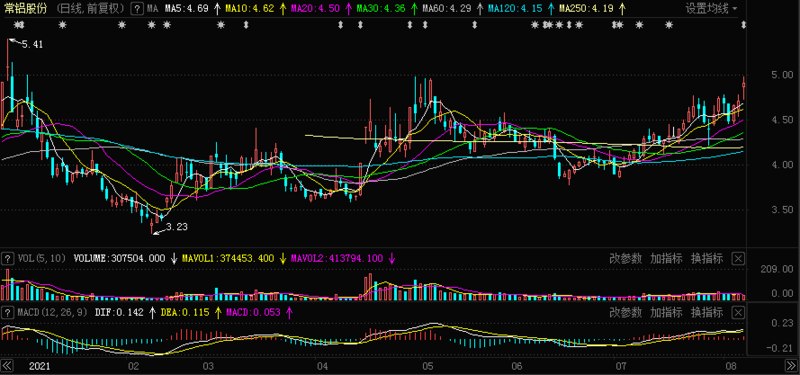The image size is (800, 375).
Task: Click the magenta up arrow beside MA20
Action: coord(348,9)
